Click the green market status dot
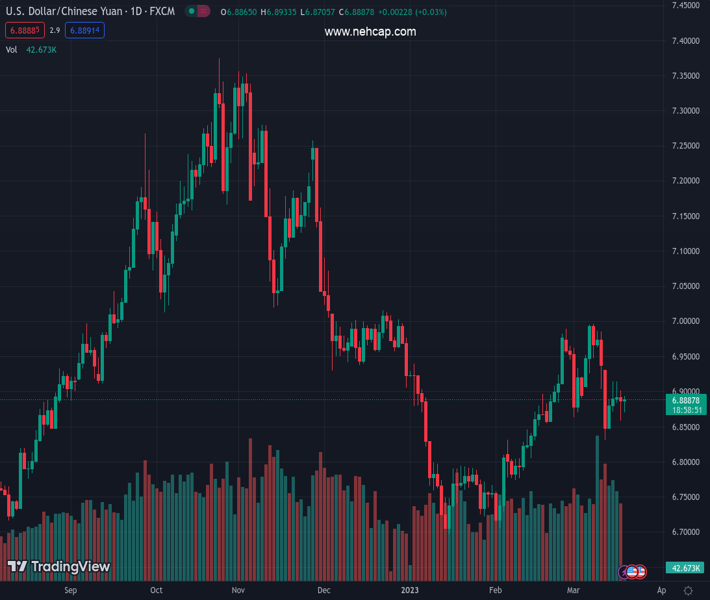This screenshot has width=710, height=600. [x=192, y=11]
